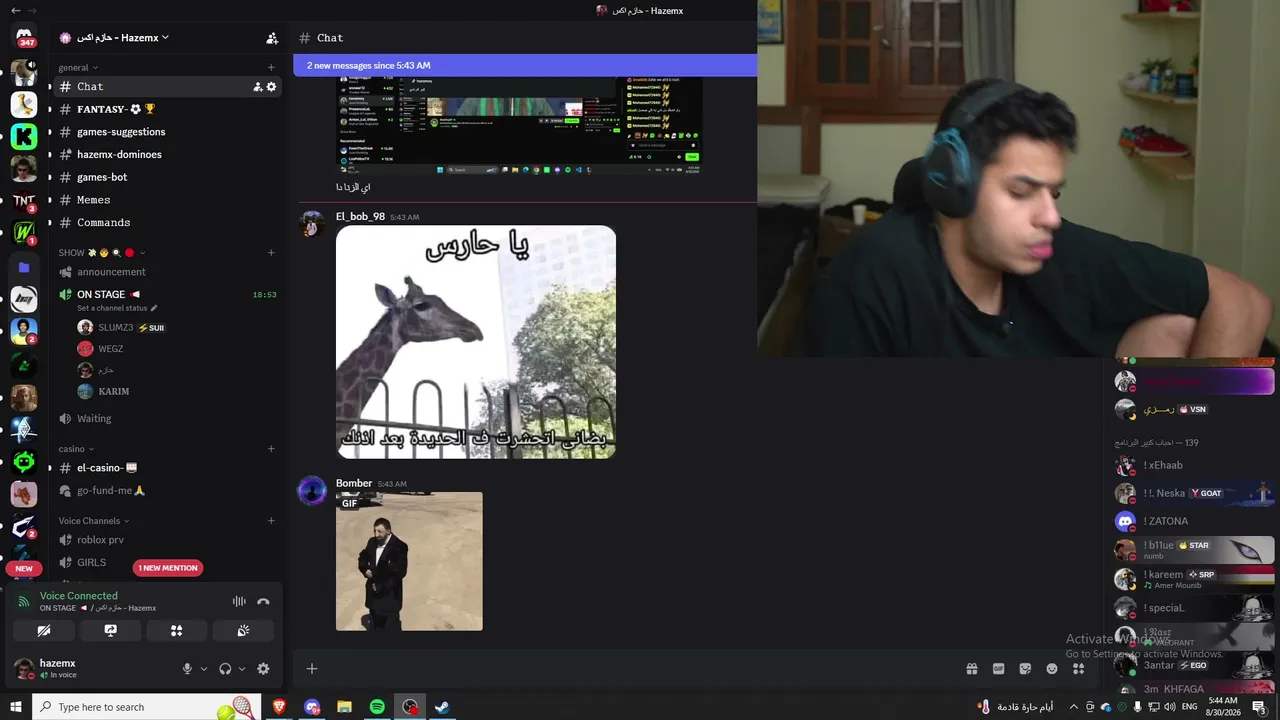This screenshot has height=720, width=1280.
Task: Edit the Chat channel settings gear
Action: (x=271, y=87)
